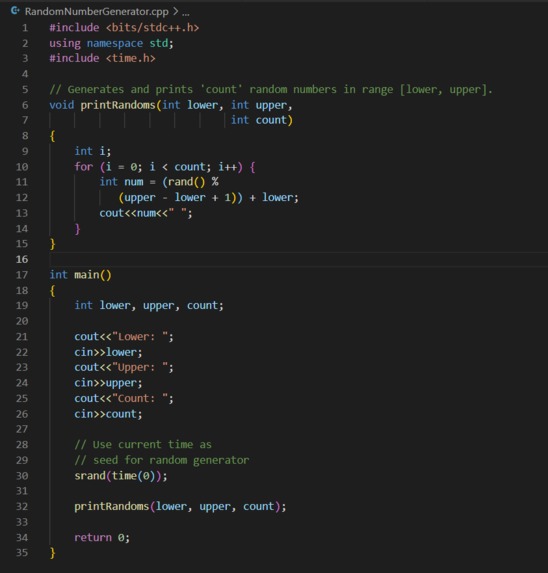
Task: Open the breadcrumb ellipsis symbol list
Action: point(186,12)
